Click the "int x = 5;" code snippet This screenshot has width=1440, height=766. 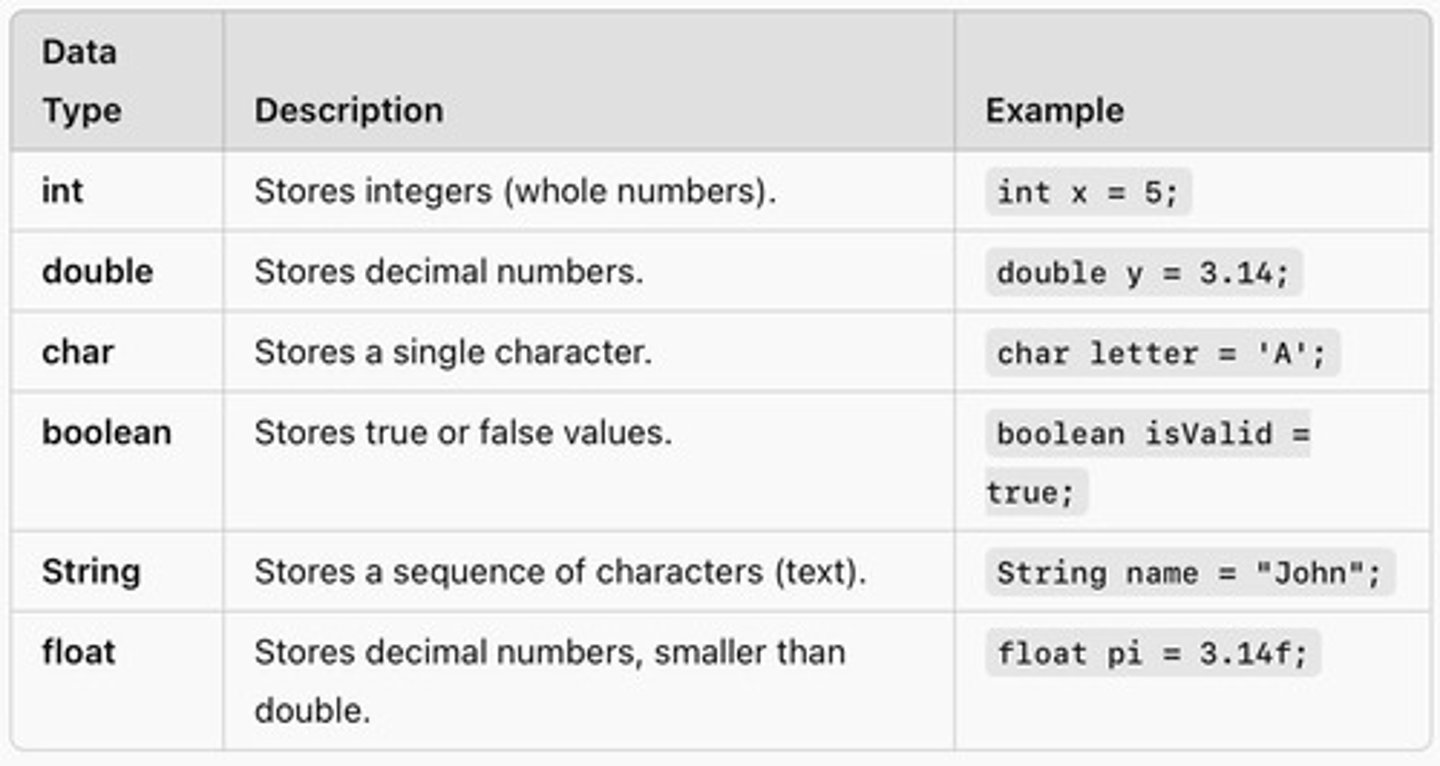coord(1088,192)
